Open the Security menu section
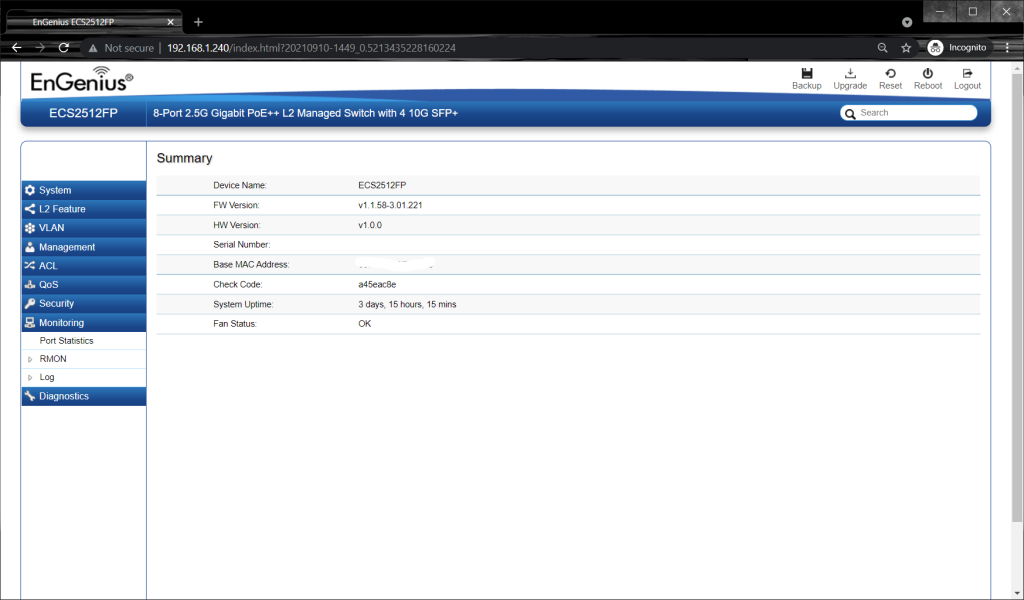The image size is (1024, 600). click(x=84, y=304)
